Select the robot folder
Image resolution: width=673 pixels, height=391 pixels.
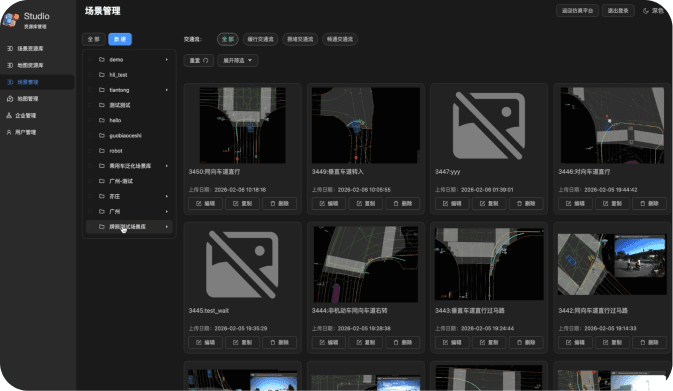coord(129,151)
